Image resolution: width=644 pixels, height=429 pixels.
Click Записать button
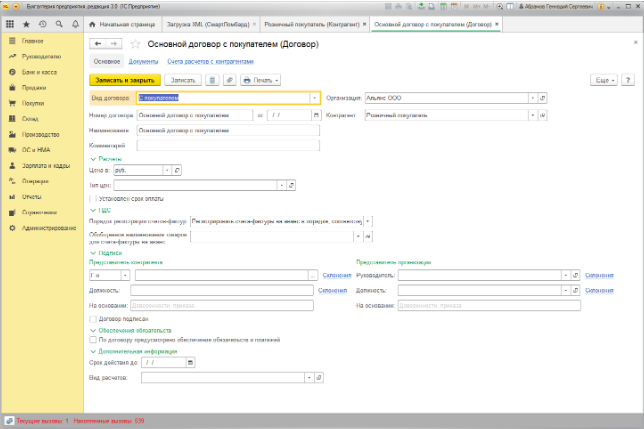(x=183, y=80)
